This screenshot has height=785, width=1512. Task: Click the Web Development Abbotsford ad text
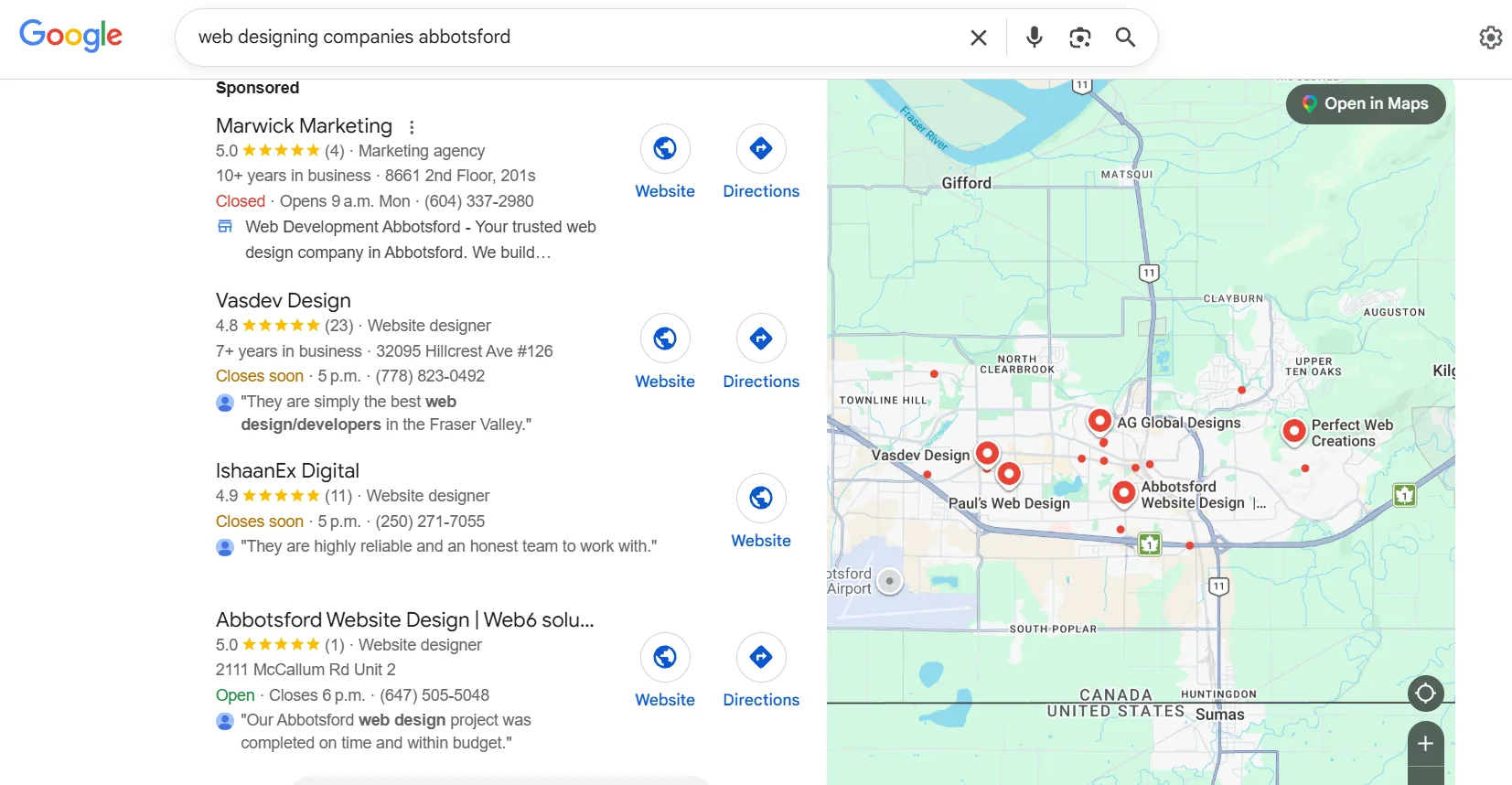click(x=421, y=240)
